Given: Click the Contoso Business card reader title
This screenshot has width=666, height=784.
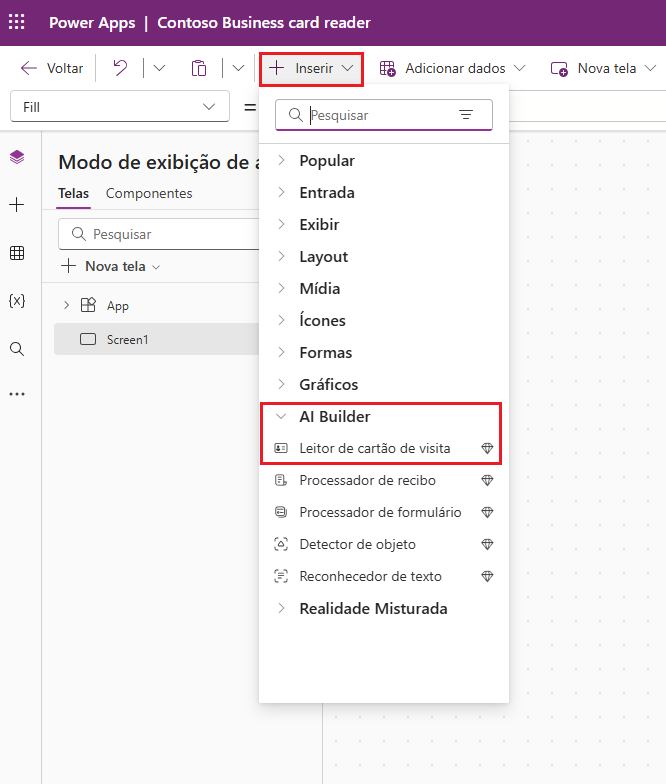Looking at the screenshot, I should pos(264,22).
